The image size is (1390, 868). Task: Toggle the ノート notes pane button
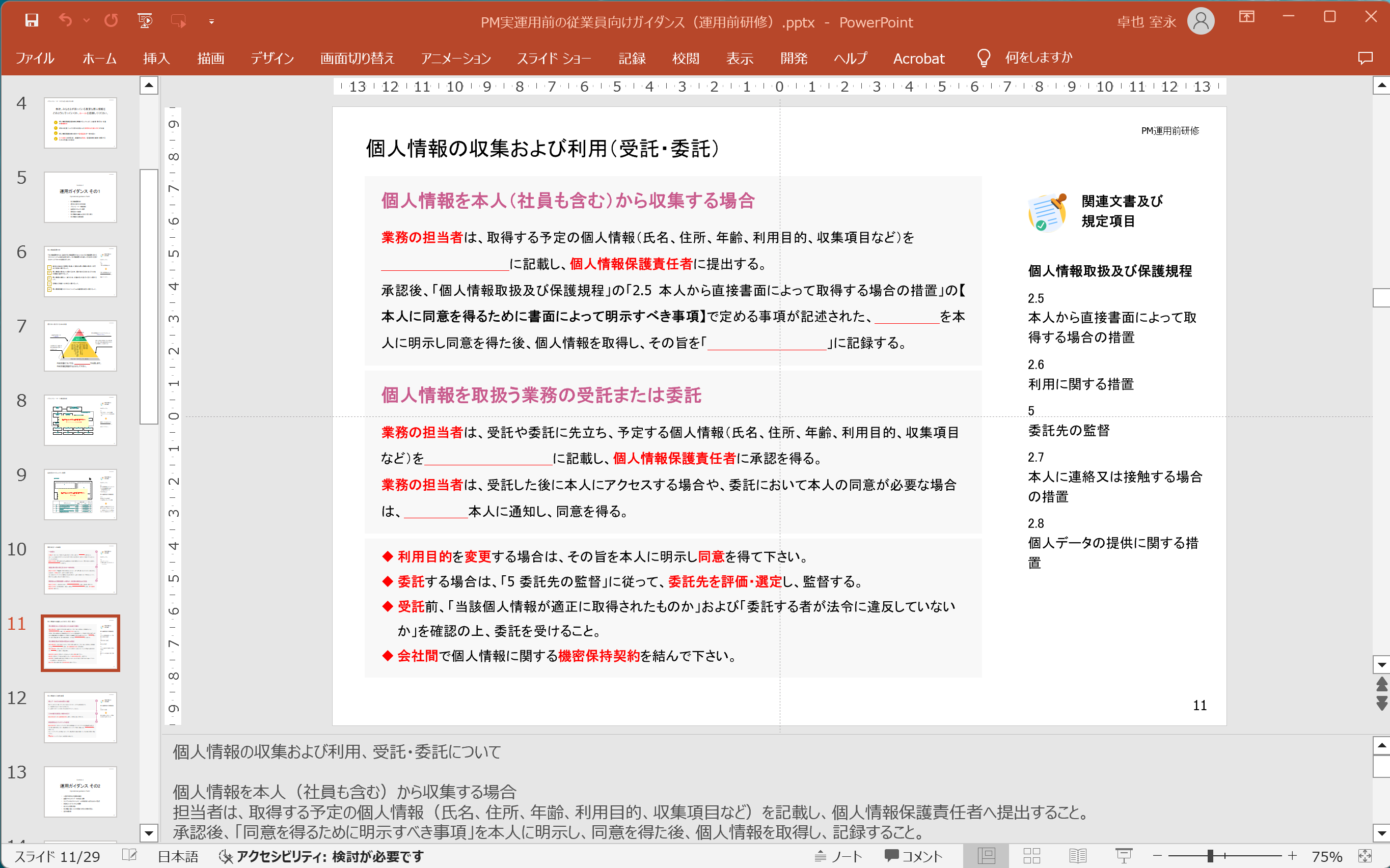[x=838, y=856]
